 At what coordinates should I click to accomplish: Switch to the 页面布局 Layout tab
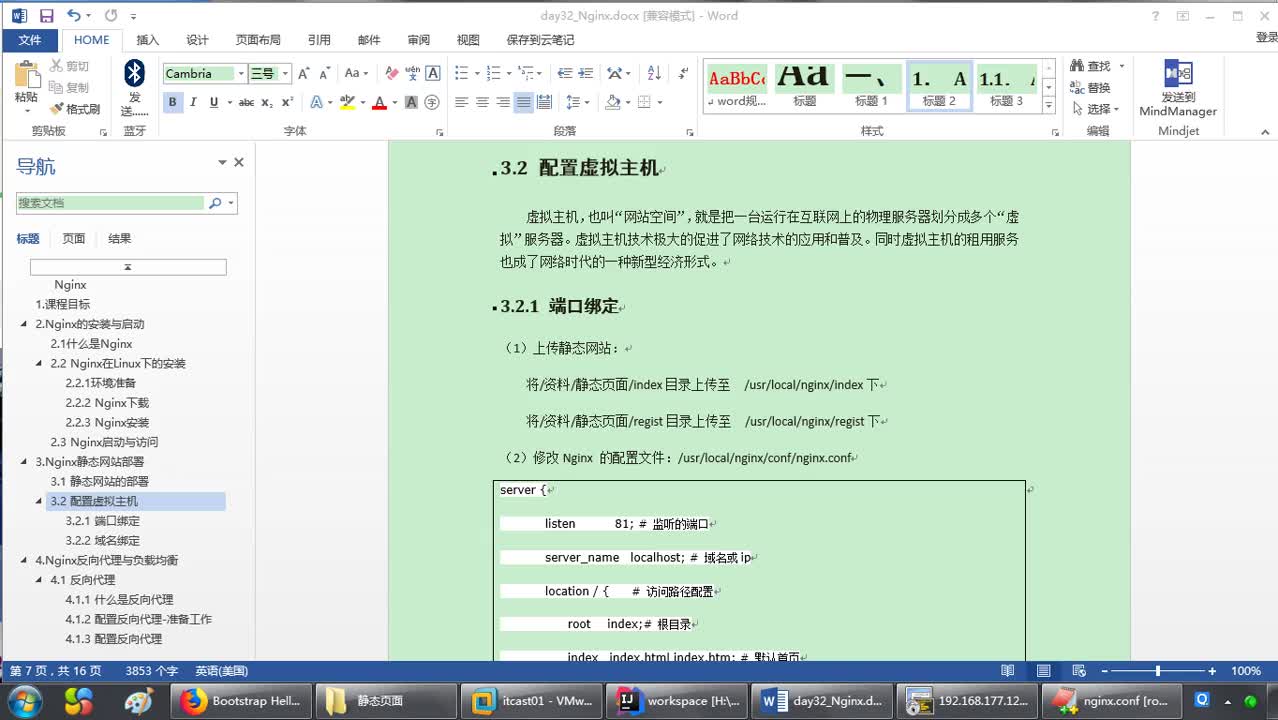pyautogui.click(x=258, y=40)
